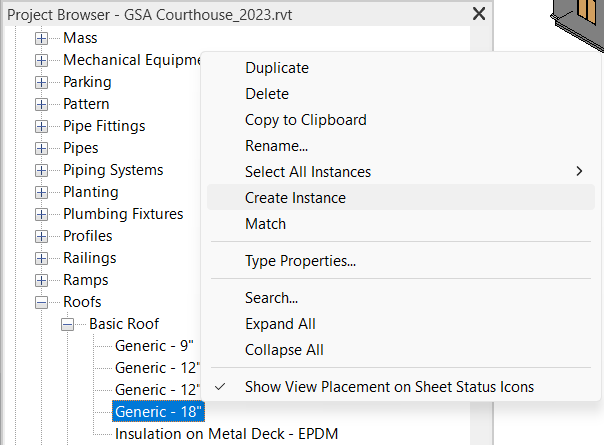The height and width of the screenshot is (445, 604).
Task: Select Copy to Clipboard option
Action: point(305,120)
